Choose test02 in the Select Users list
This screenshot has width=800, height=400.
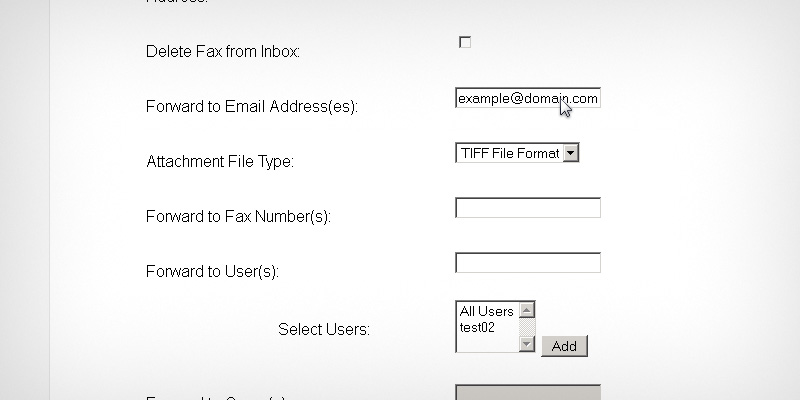point(478,326)
